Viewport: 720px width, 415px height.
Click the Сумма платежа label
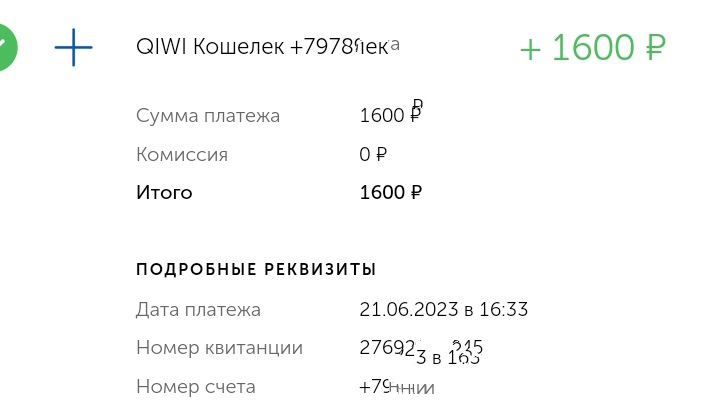208,116
